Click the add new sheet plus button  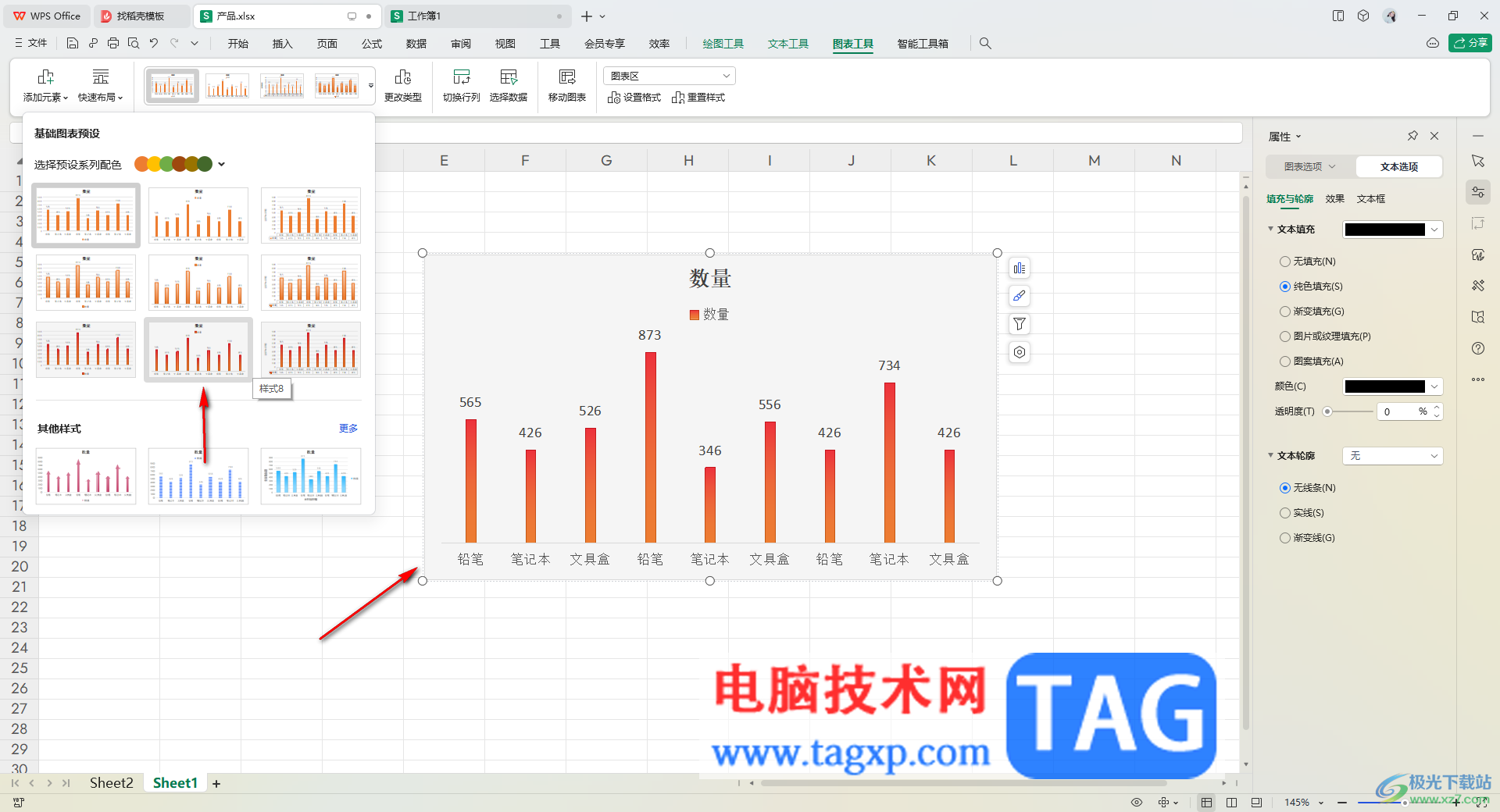pyautogui.click(x=216, y=783)
